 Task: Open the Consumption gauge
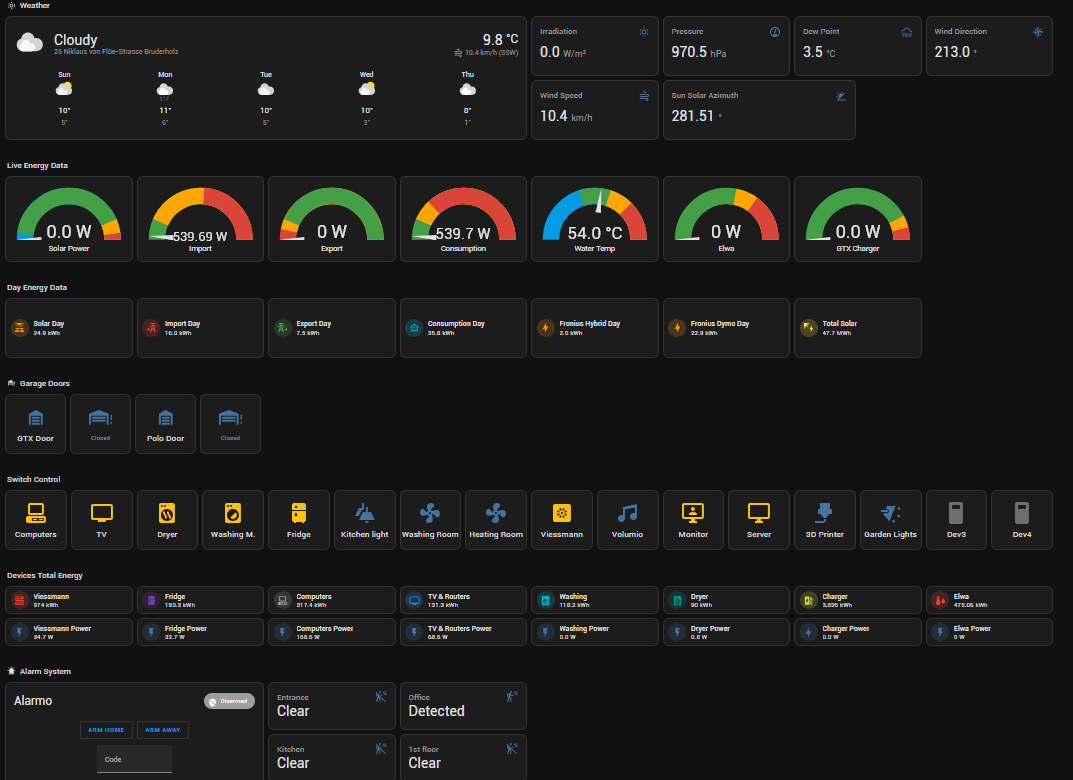click(463, 219)
